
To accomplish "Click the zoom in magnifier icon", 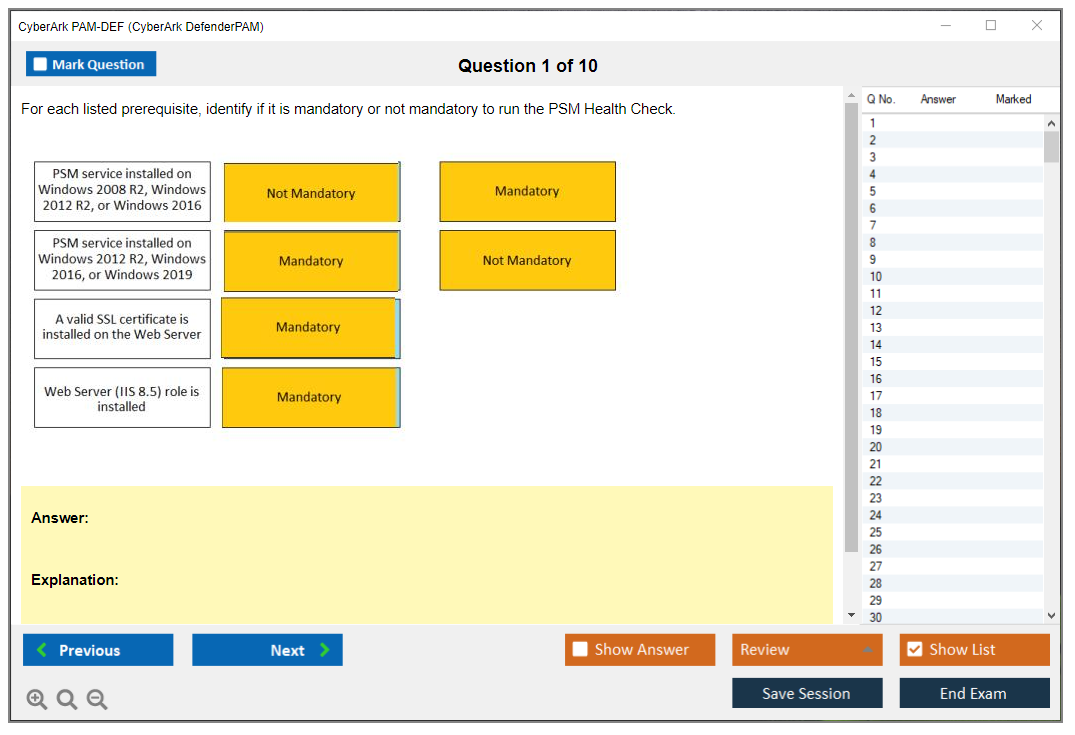I will point(37,700).
